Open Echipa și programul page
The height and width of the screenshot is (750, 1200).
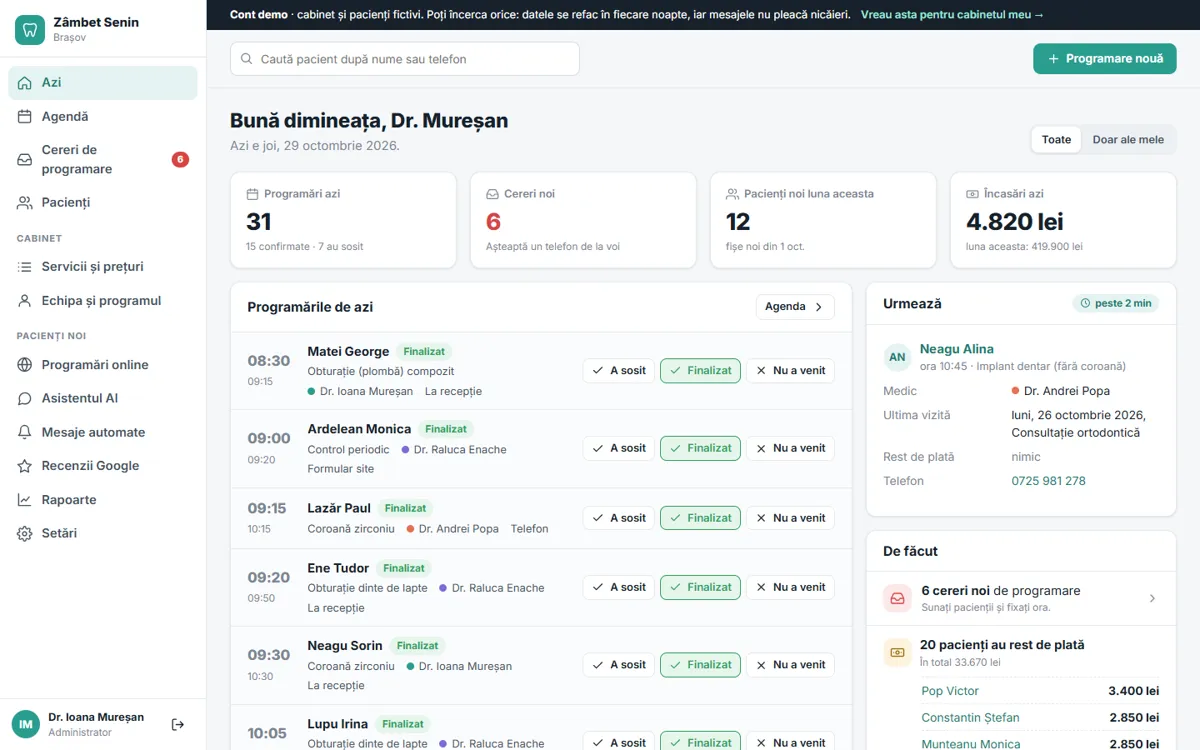pos(103,301)
